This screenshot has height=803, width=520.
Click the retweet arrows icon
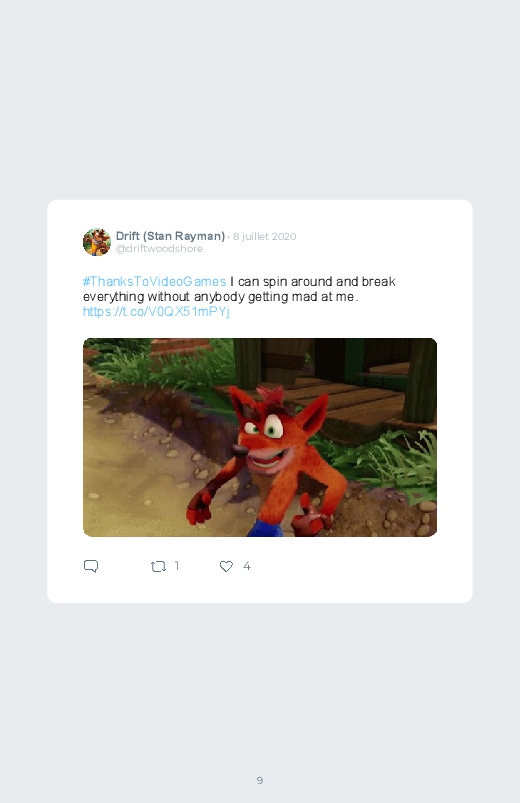coord(158,566)
